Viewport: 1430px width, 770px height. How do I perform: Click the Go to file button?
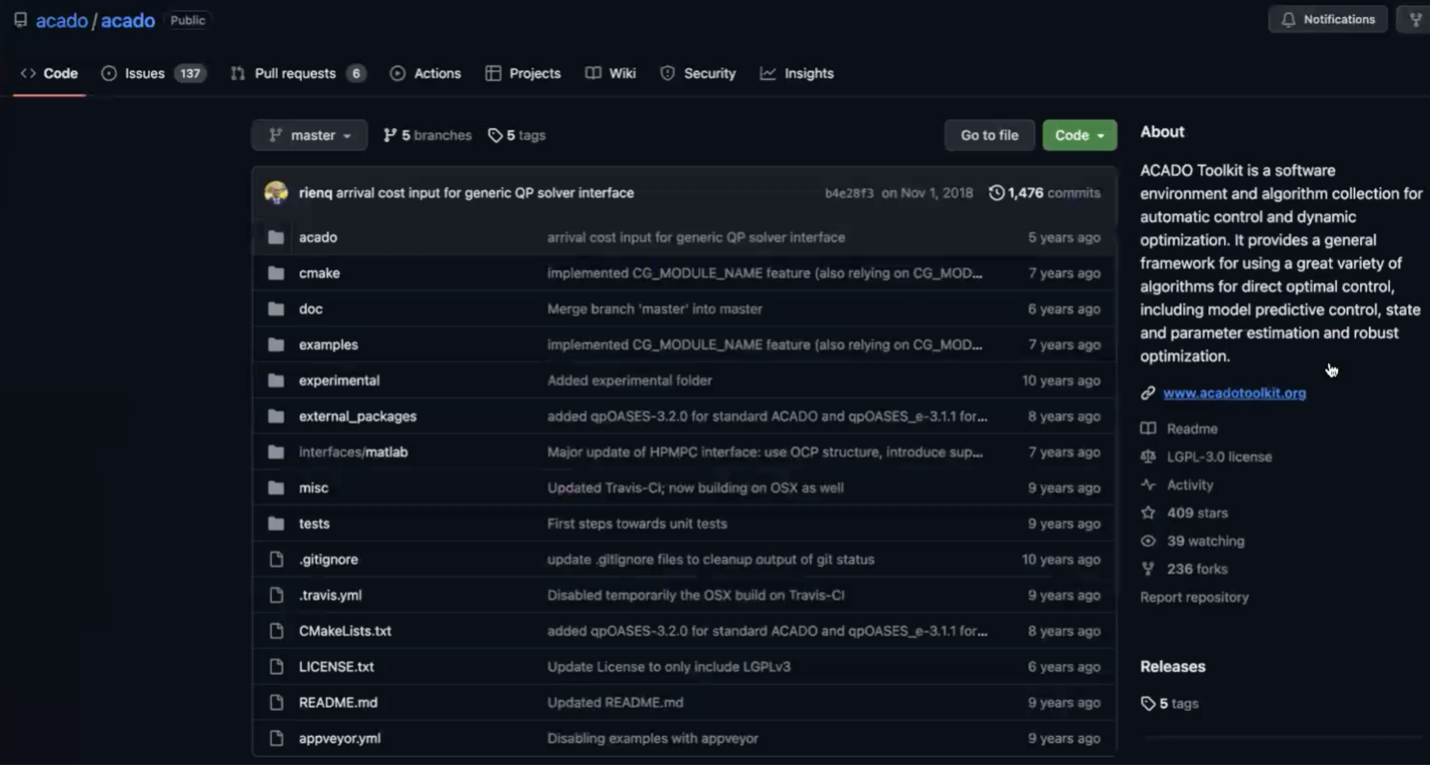click(x=988, y=135)
